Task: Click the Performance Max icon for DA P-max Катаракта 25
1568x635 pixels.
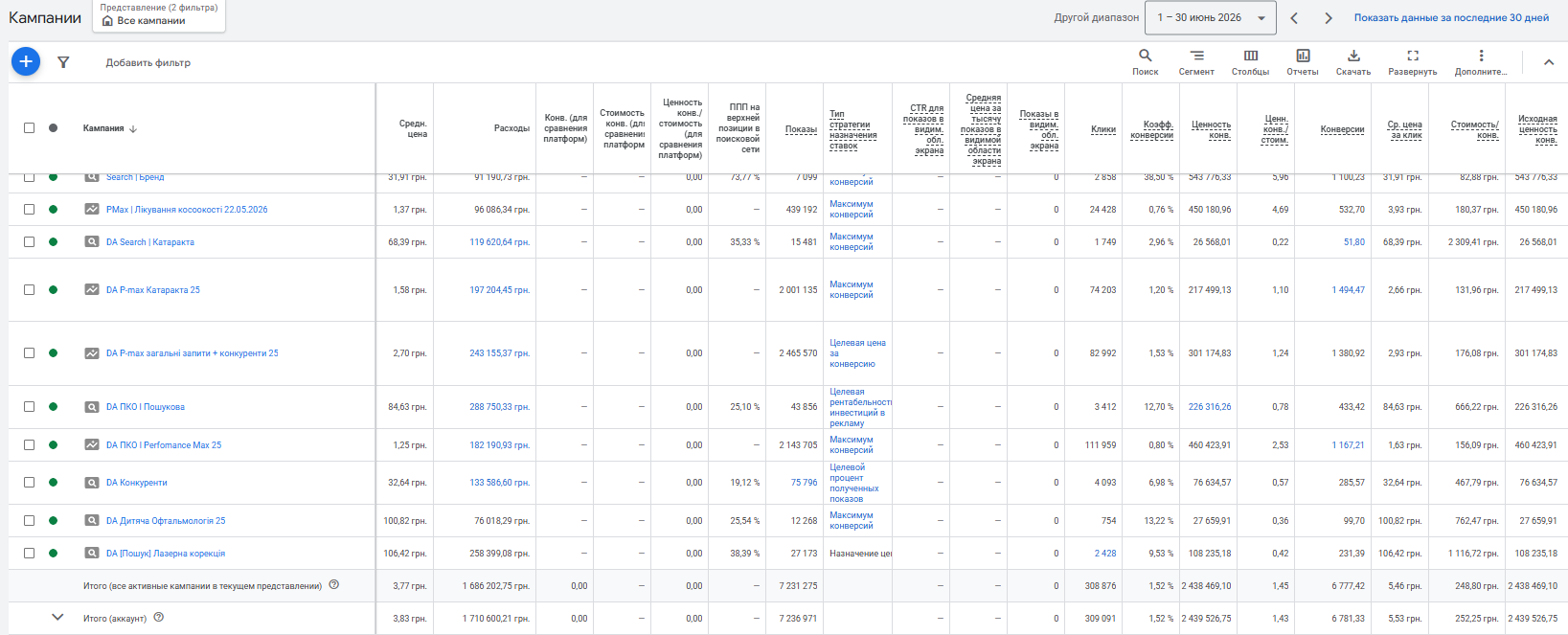Action: pos(92,289)
